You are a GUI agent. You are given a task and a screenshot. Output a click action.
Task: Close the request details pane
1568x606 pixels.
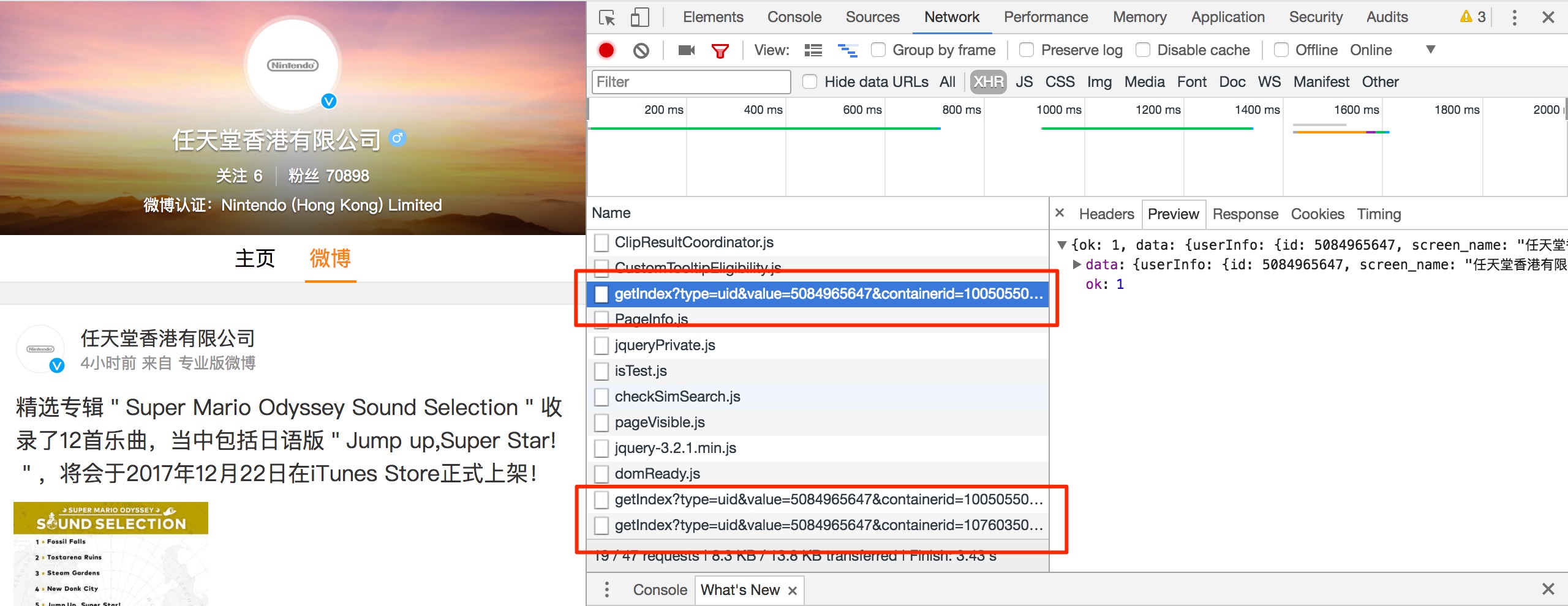pos(1060,213)
